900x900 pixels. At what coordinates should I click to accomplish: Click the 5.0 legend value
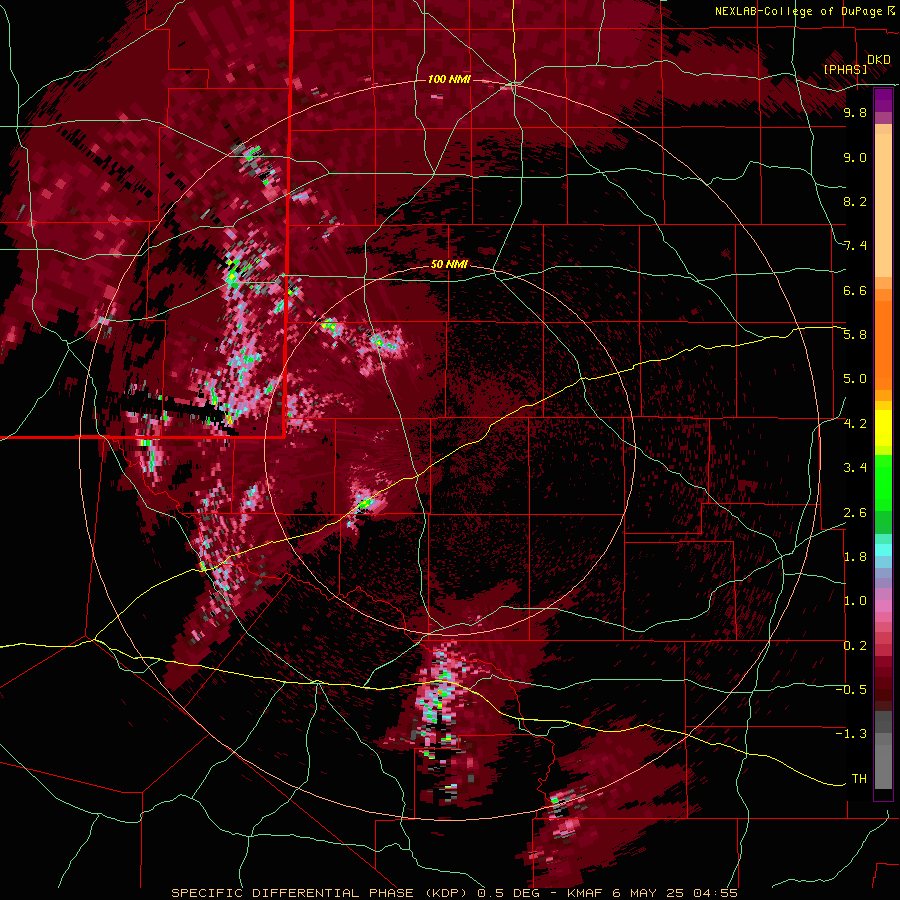click(855, 379)
